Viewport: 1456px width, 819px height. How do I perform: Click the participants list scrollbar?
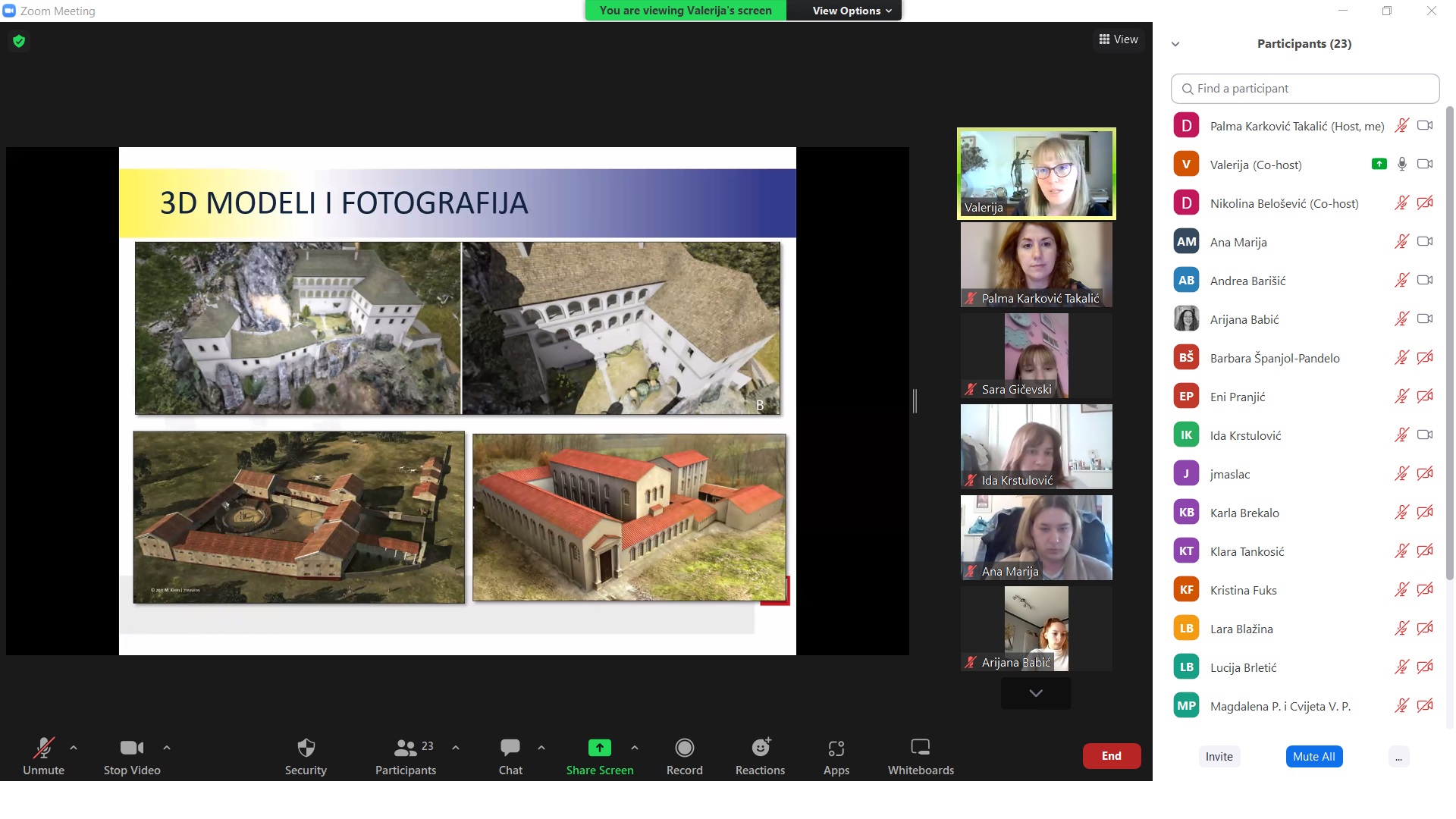click(1449, 341)
